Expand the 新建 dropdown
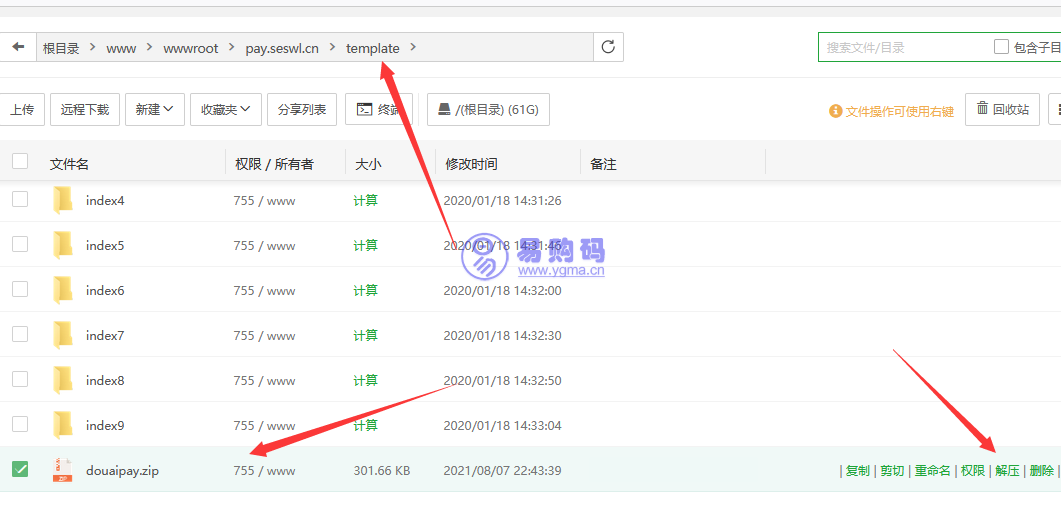Viewport: 1061px width, 510px height. [154, 110]
